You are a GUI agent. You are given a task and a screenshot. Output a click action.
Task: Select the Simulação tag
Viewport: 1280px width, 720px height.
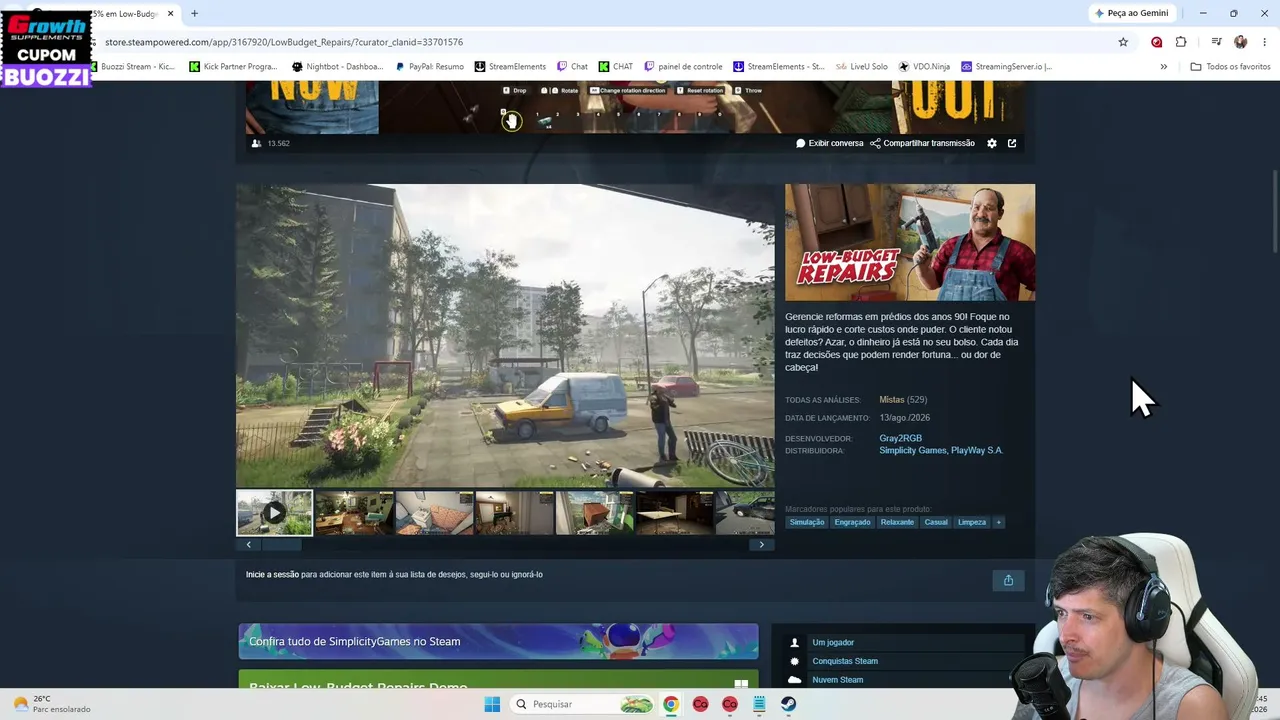[807, 522]
